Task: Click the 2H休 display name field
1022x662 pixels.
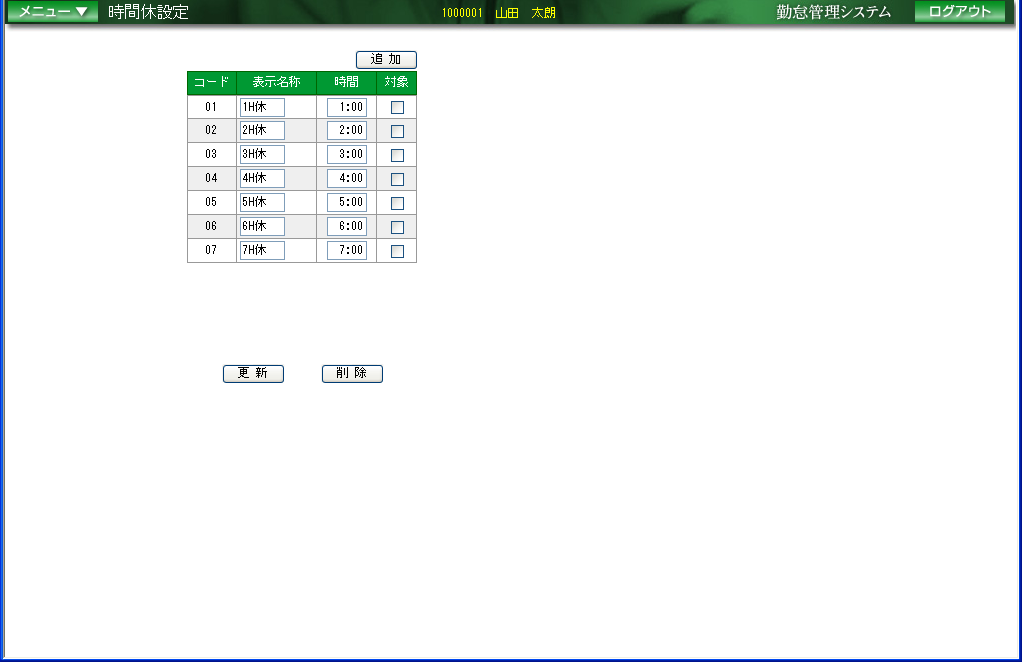Action: (x=262, y=130)
